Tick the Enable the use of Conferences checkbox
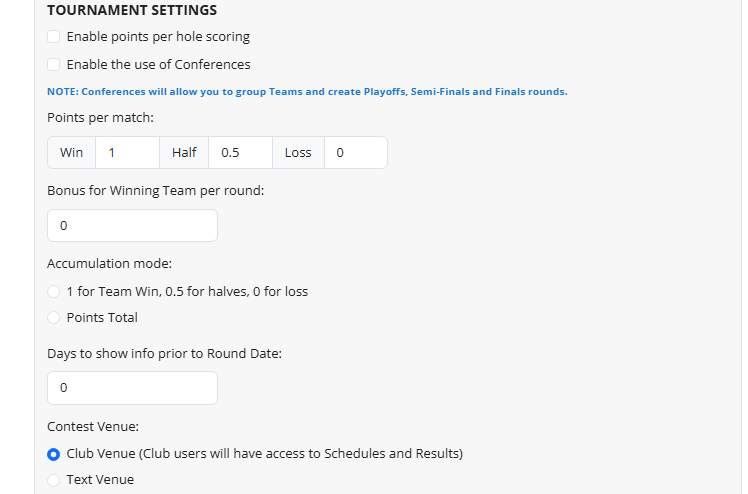Screen dimensions: 748x494 pos(54,65)
